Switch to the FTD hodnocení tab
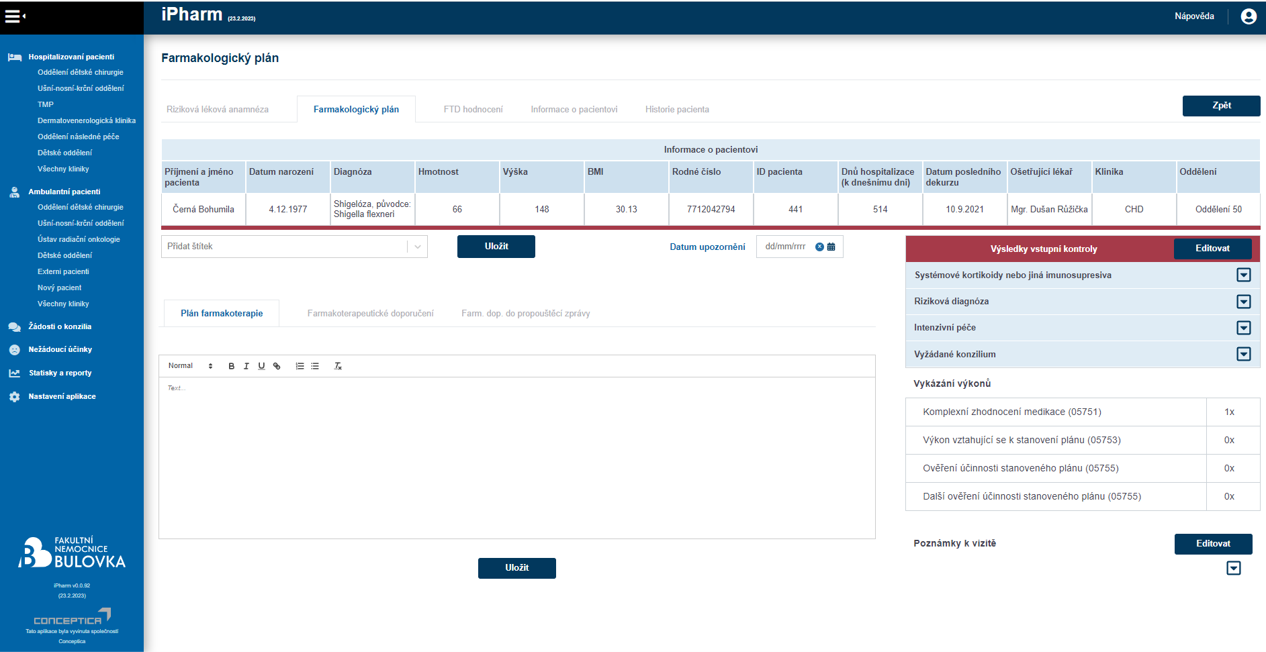 pos(473,109)
